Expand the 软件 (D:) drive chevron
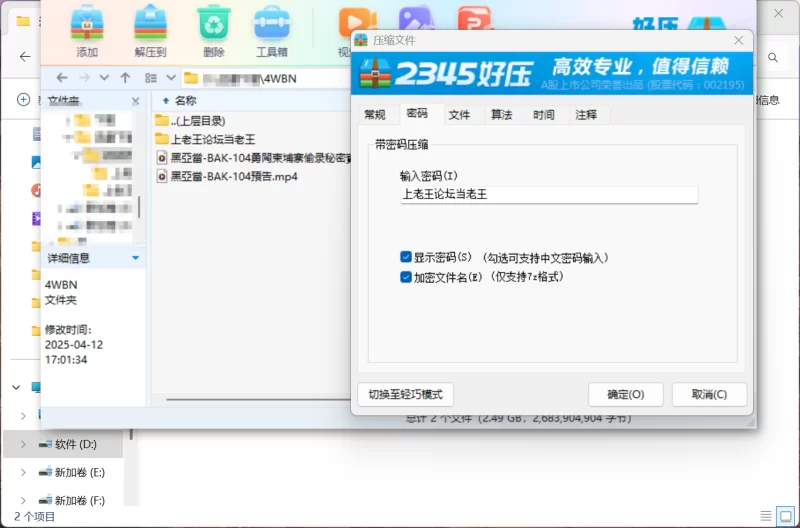This screenshot has height=528, width=800. pos(23,444)
